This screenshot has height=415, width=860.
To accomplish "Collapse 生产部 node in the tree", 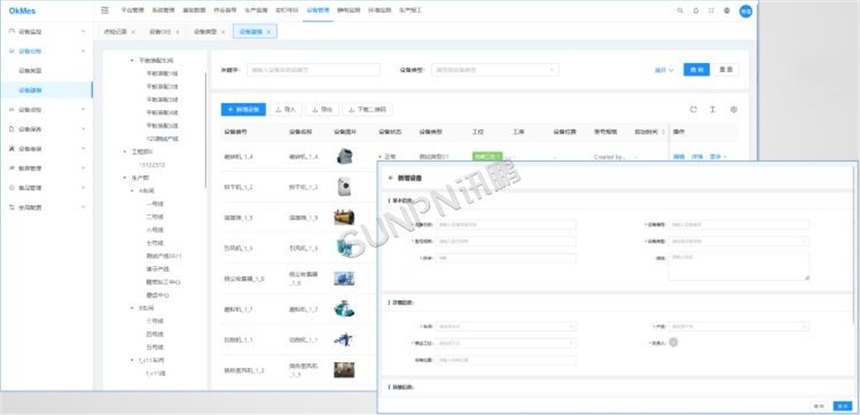I will point(126,178).
